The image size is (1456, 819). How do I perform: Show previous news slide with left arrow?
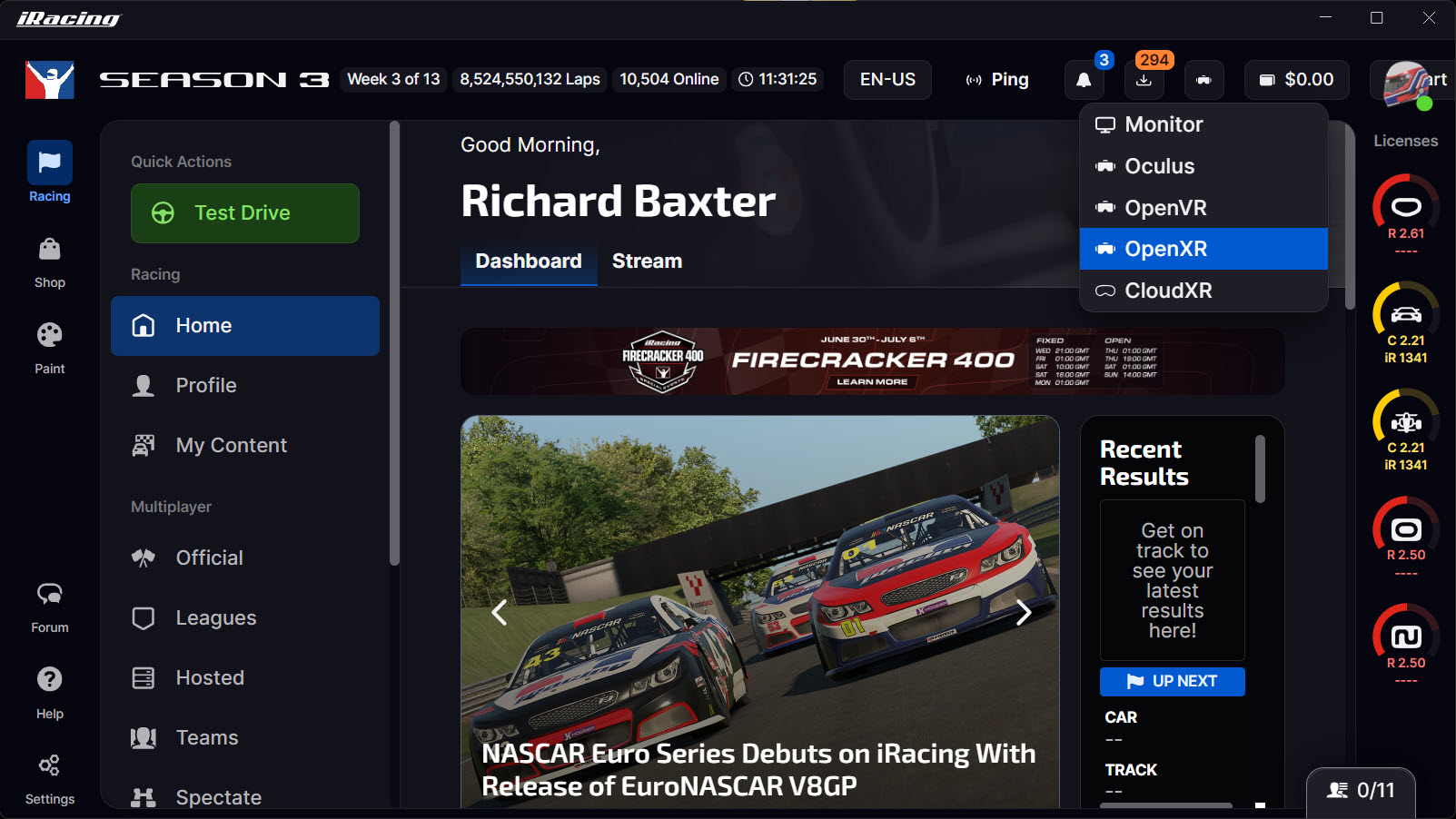[499, 613]
